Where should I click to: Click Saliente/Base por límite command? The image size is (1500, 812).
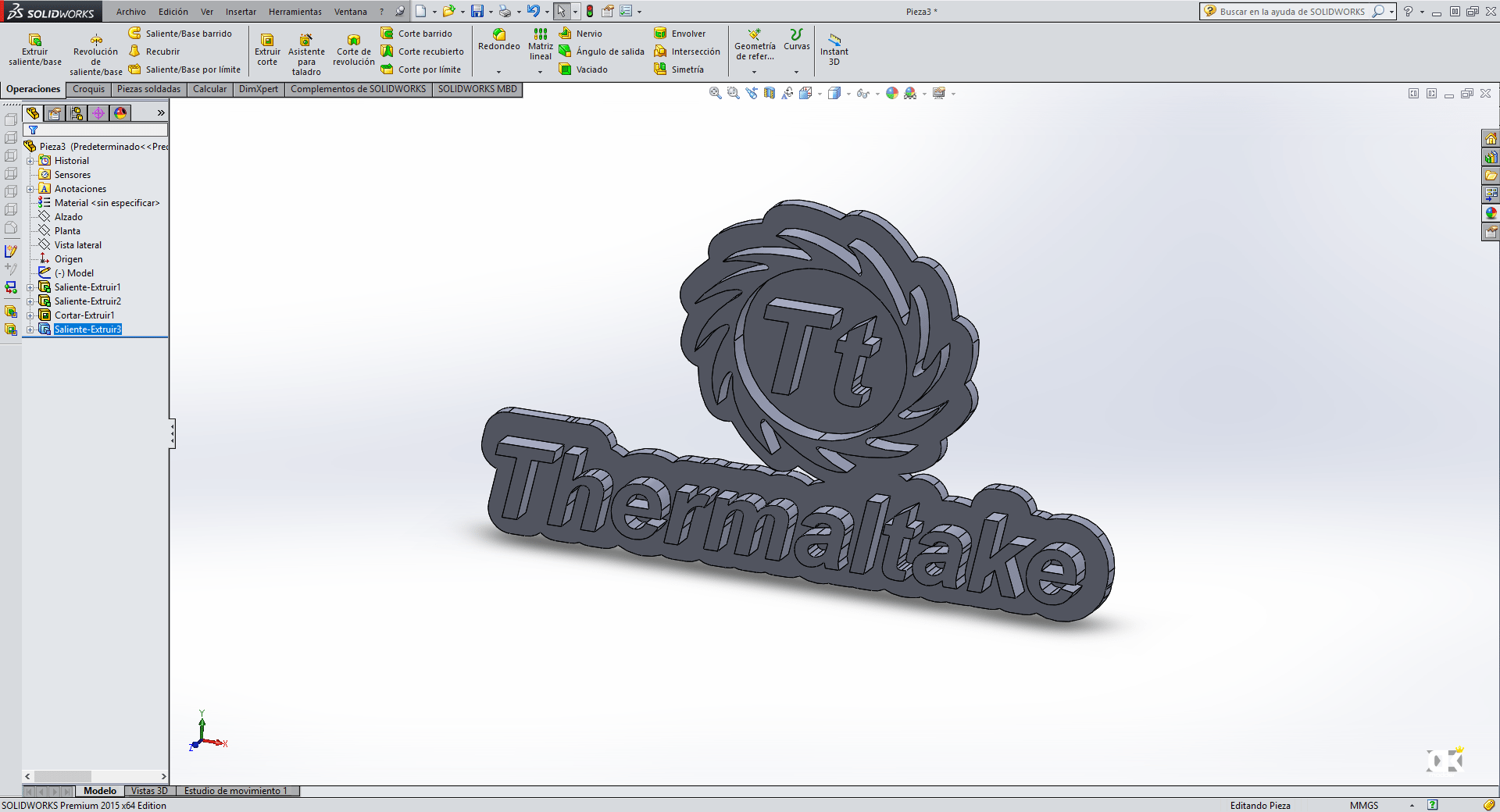pos(184,69)
